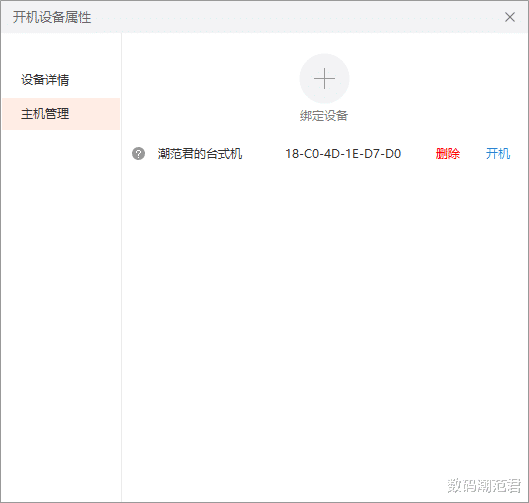Select the device name 潮范君的台式机
The height and width of the screenshot is (503, 529).
[x=200, y=154]
